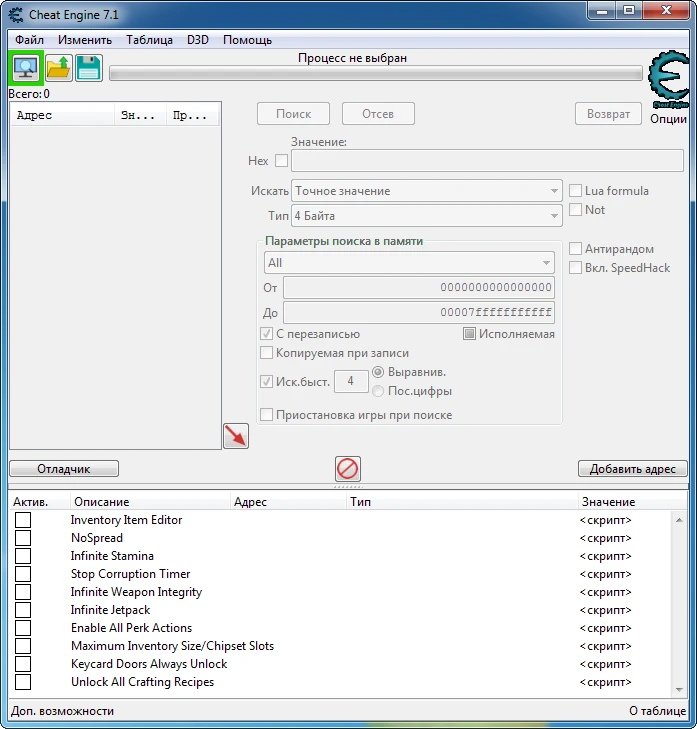The image size is (697, 729).
Task: Click the Cheat Engine logo
Action: coord(669,80)
